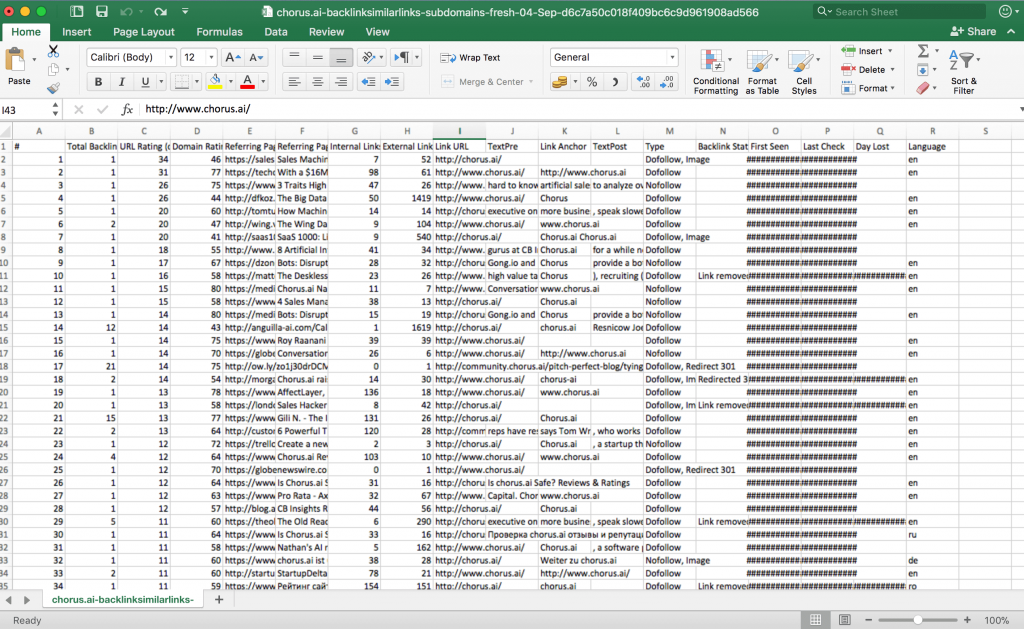Toggle Bold formatting
Viewport: 1024px width, 629px height.
(x=97, y=82)
